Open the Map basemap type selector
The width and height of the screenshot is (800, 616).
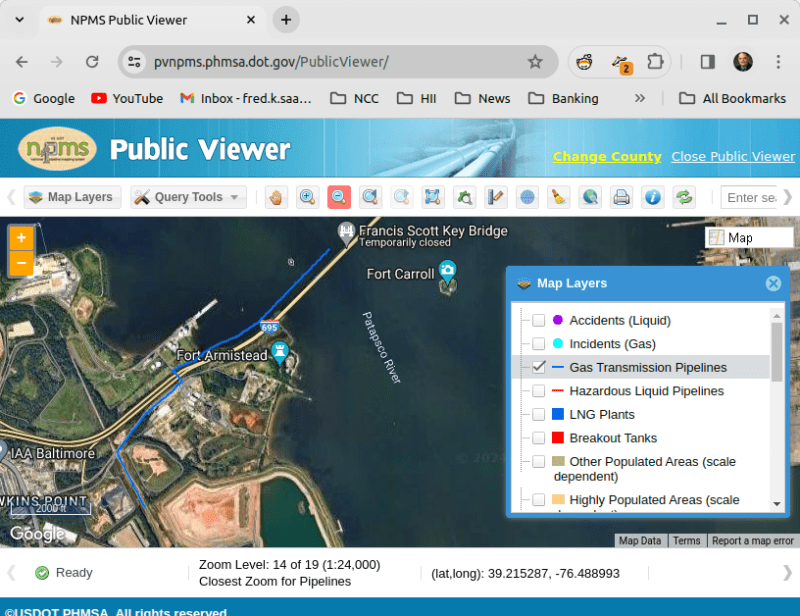coord(749,238)
